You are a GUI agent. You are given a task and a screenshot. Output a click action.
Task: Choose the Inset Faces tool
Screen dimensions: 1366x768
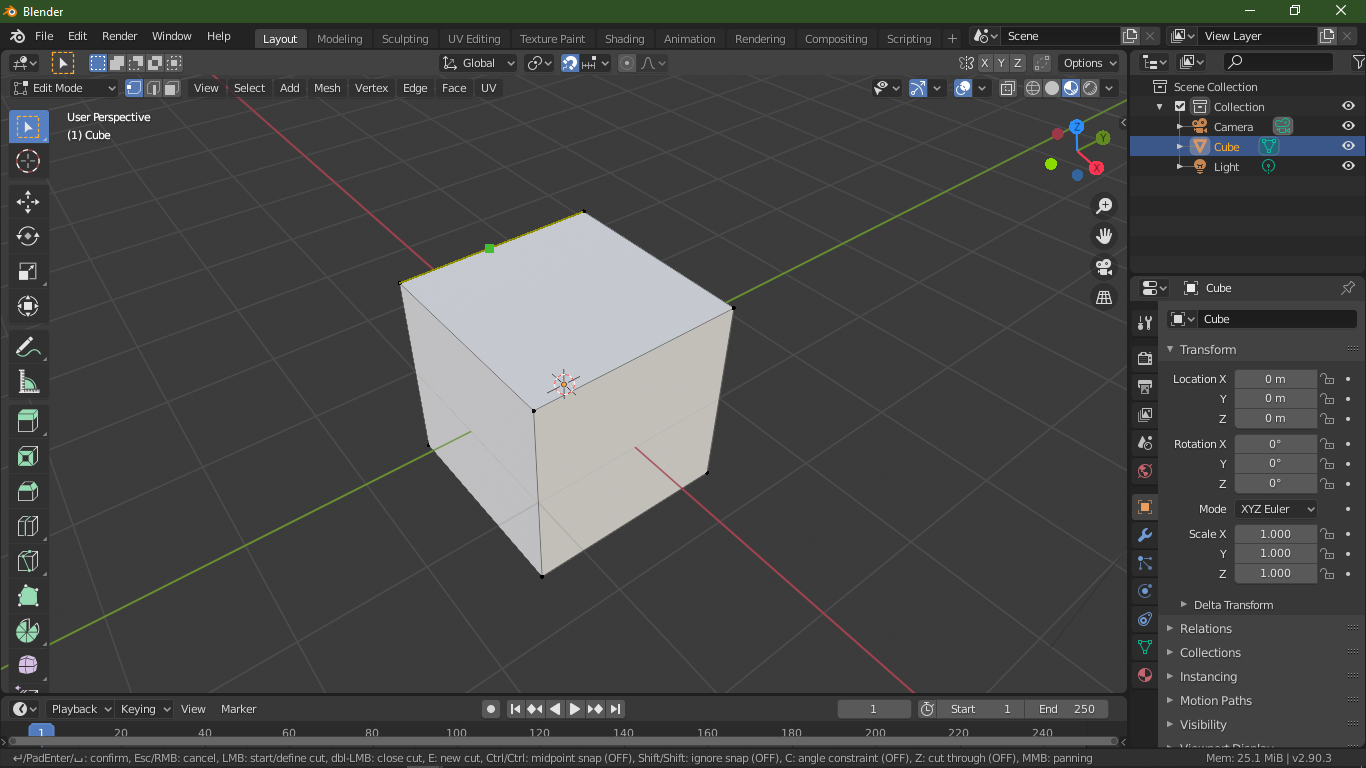(28, 457)
